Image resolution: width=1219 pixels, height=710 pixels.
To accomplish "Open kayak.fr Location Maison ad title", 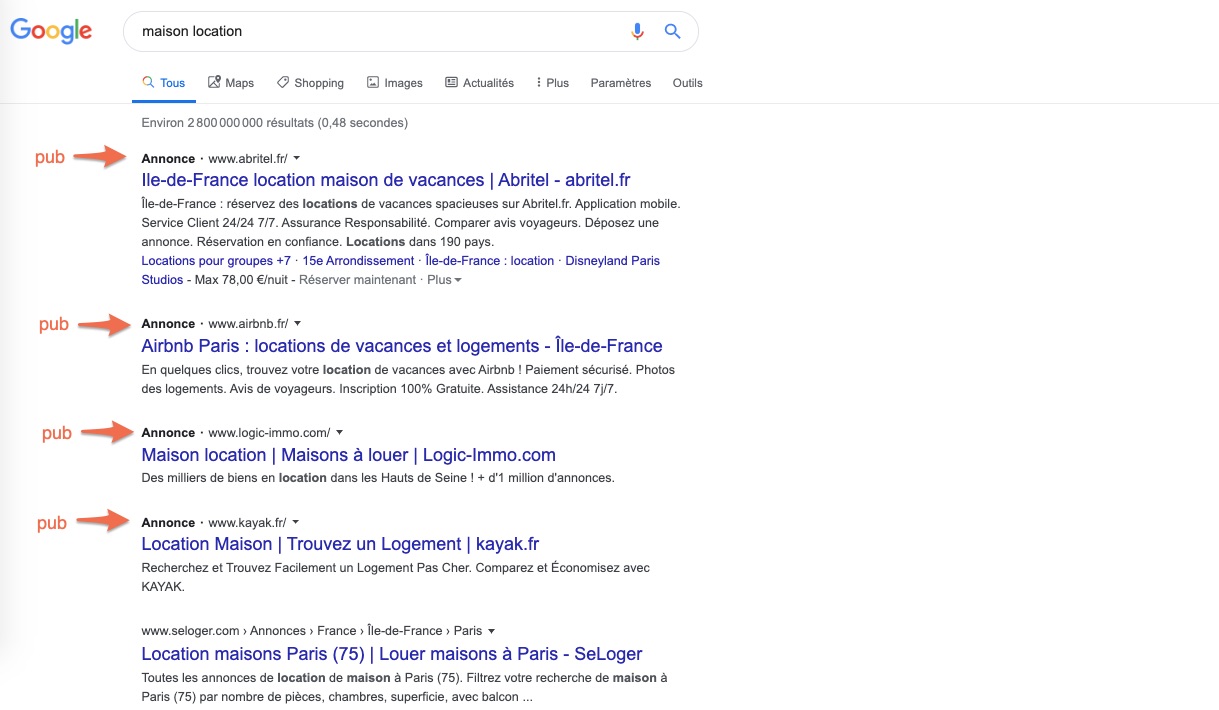I will pos(340,544).
